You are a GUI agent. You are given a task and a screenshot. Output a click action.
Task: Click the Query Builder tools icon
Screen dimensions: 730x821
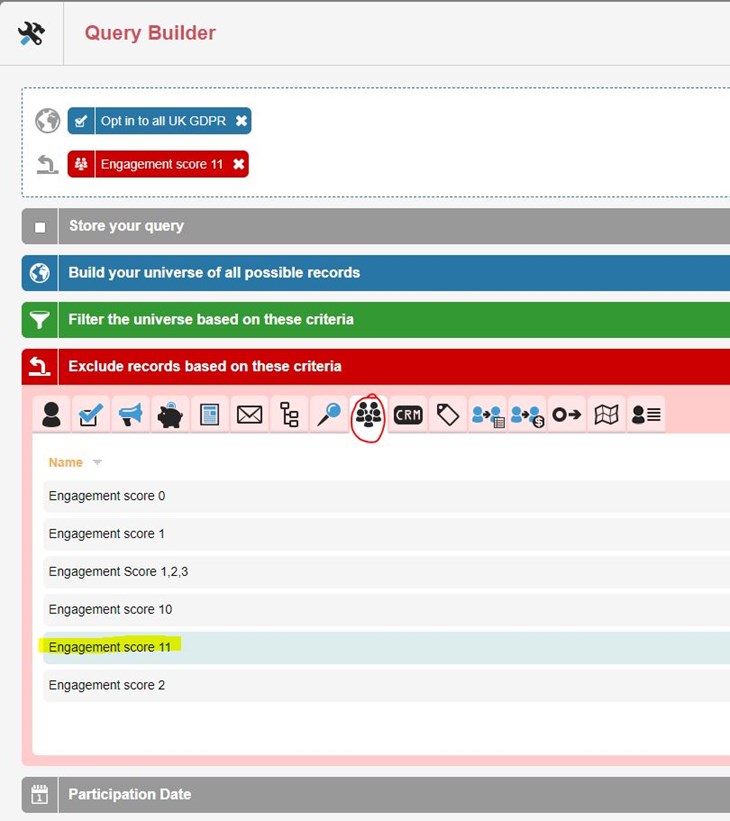(x=31, y=34)
